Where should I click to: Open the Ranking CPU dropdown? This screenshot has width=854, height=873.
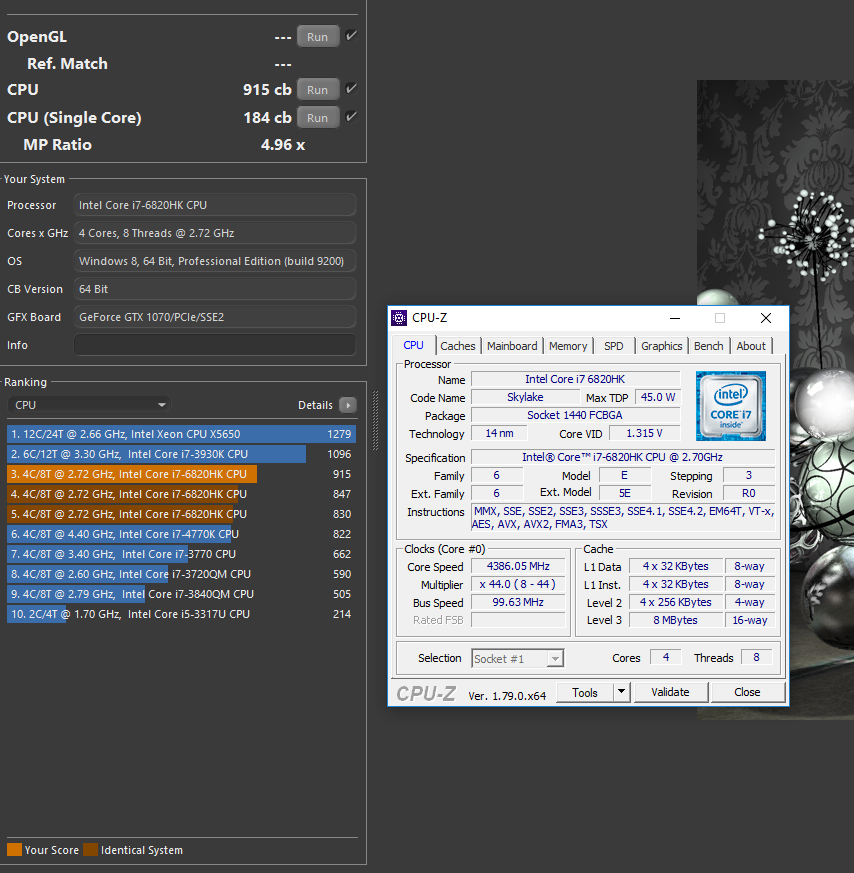[89, 405]
